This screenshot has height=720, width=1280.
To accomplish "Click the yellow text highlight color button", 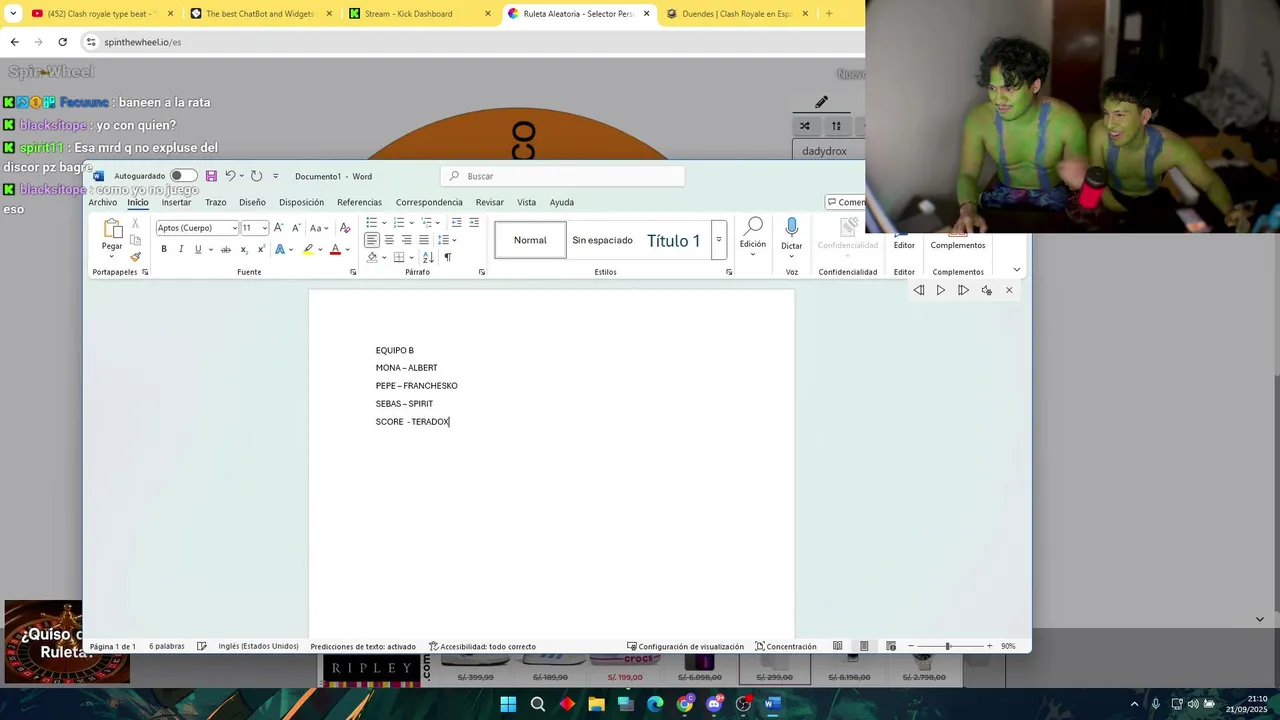I will tap(308, 249).
